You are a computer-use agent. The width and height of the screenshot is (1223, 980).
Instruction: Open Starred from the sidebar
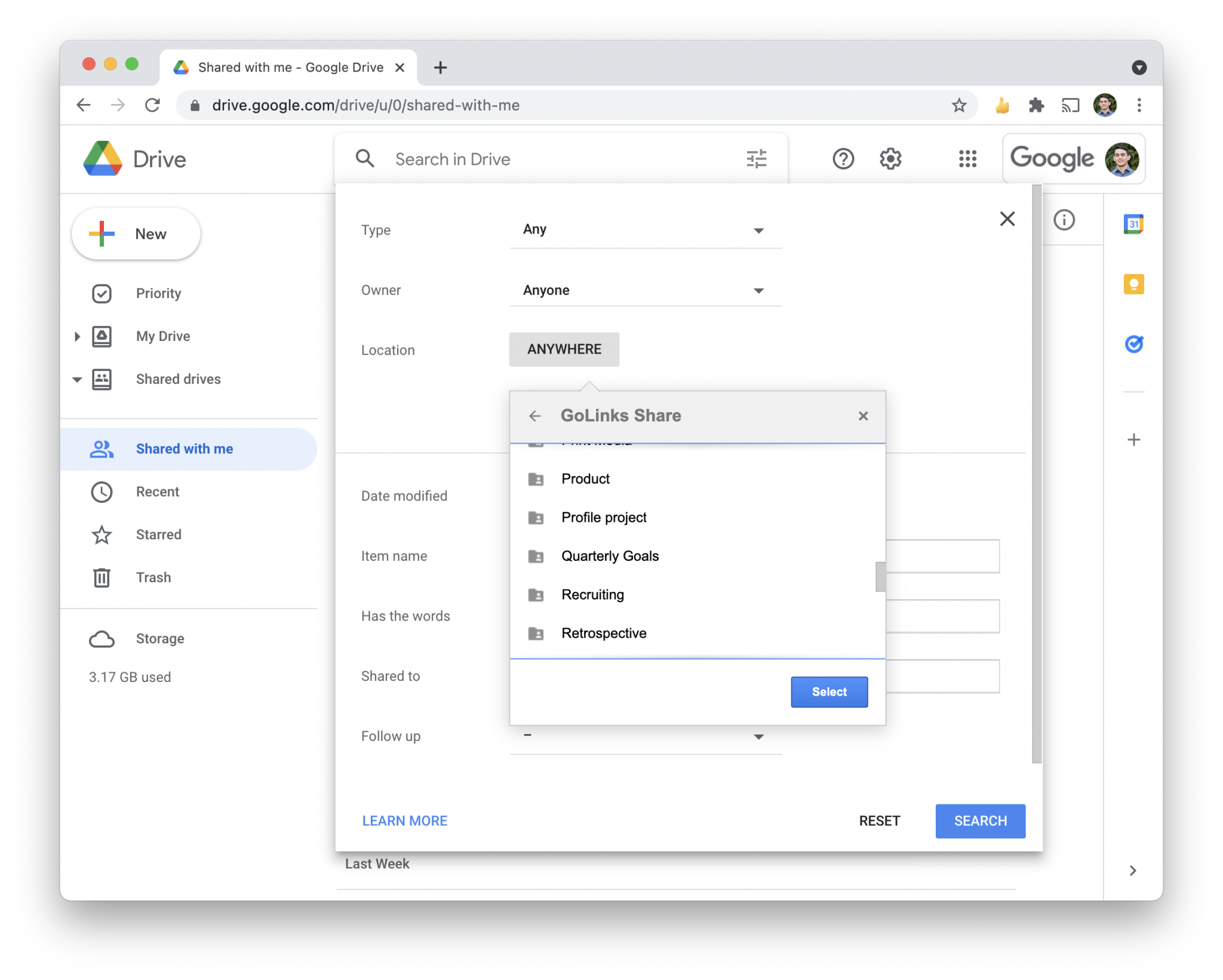[158, 534]
